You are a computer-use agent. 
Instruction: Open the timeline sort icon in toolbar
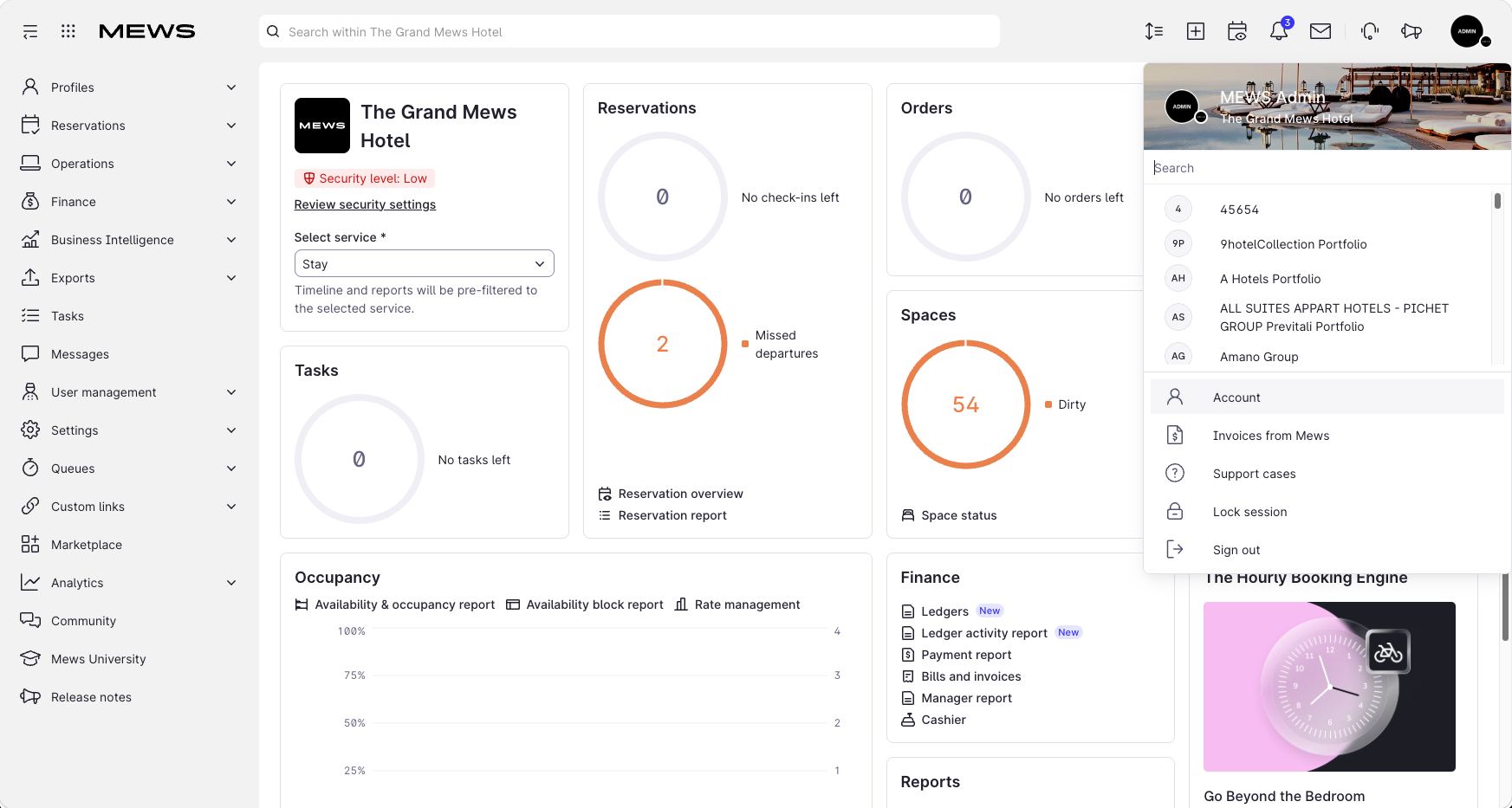pyautogui.click(x=1154, y=32)
